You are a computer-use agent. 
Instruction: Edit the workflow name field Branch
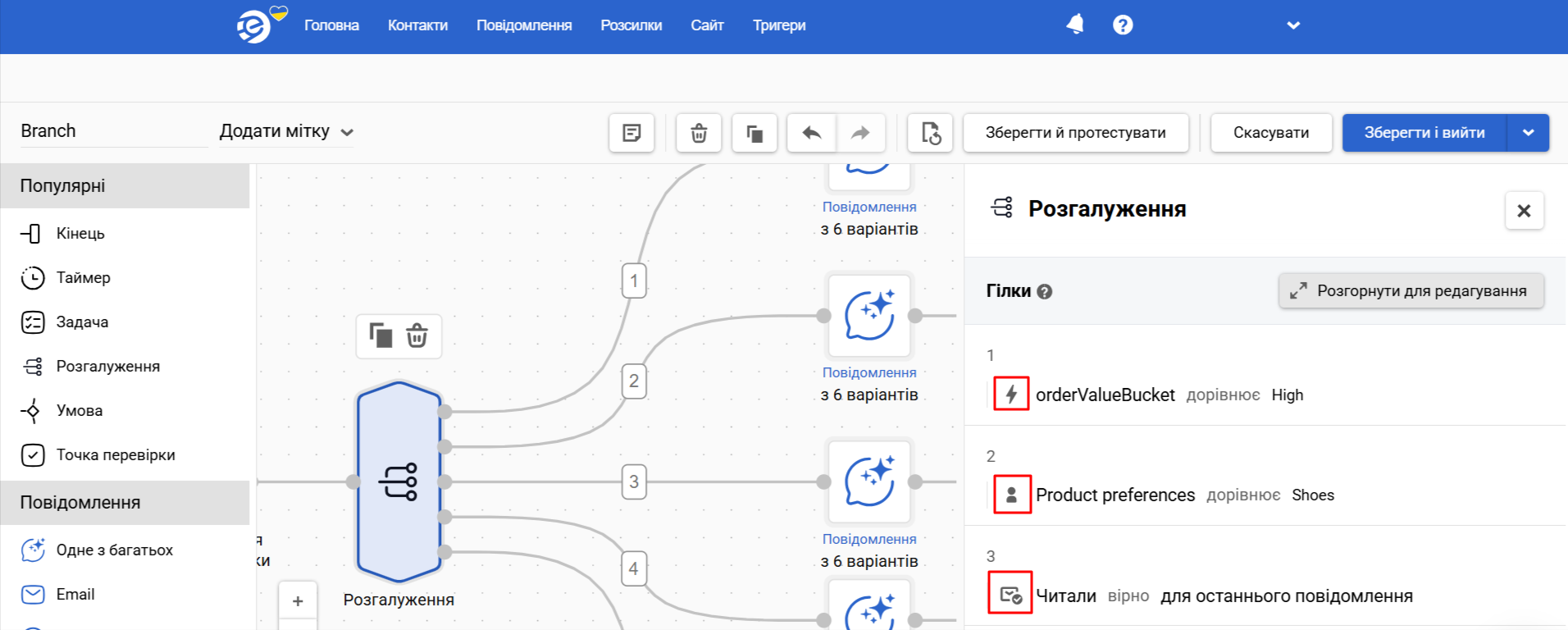click(x=113, y=131)
